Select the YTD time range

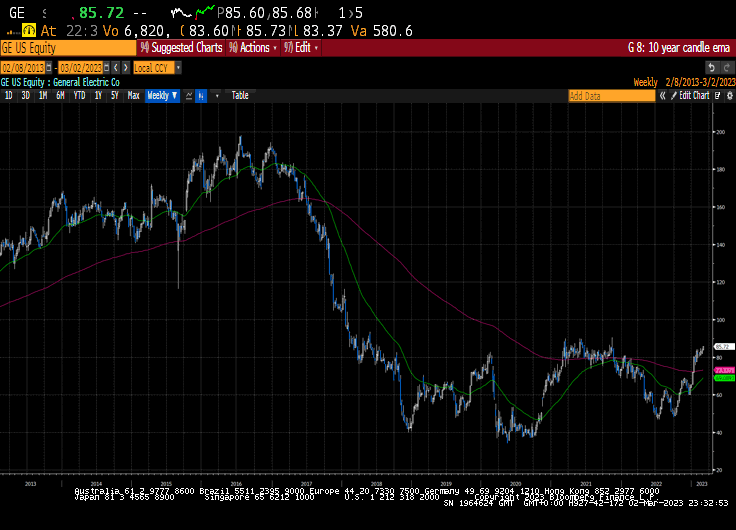(79, 96)
